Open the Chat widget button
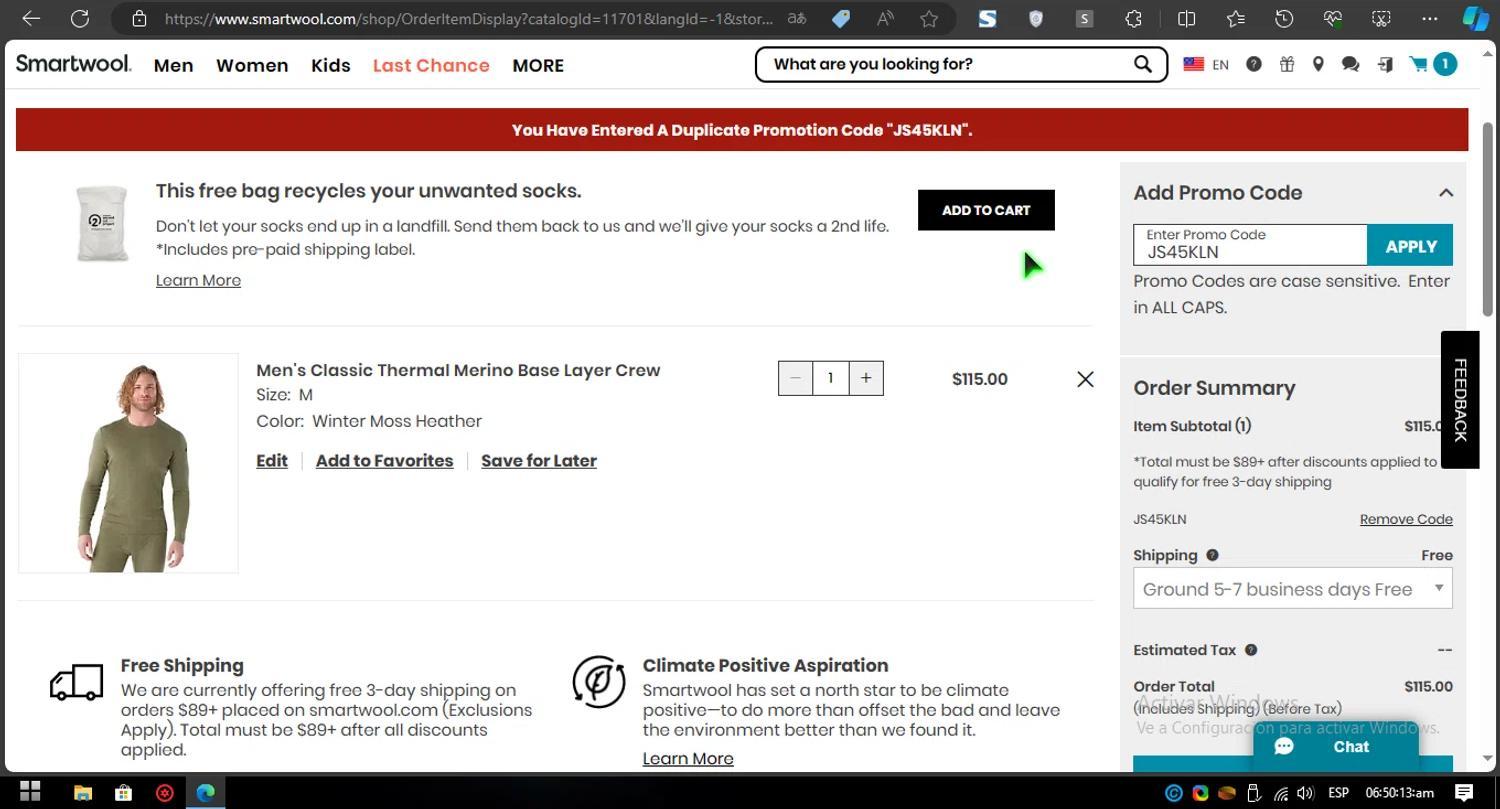Screen dimensions: 1500x809 [x=1336, y=747]
